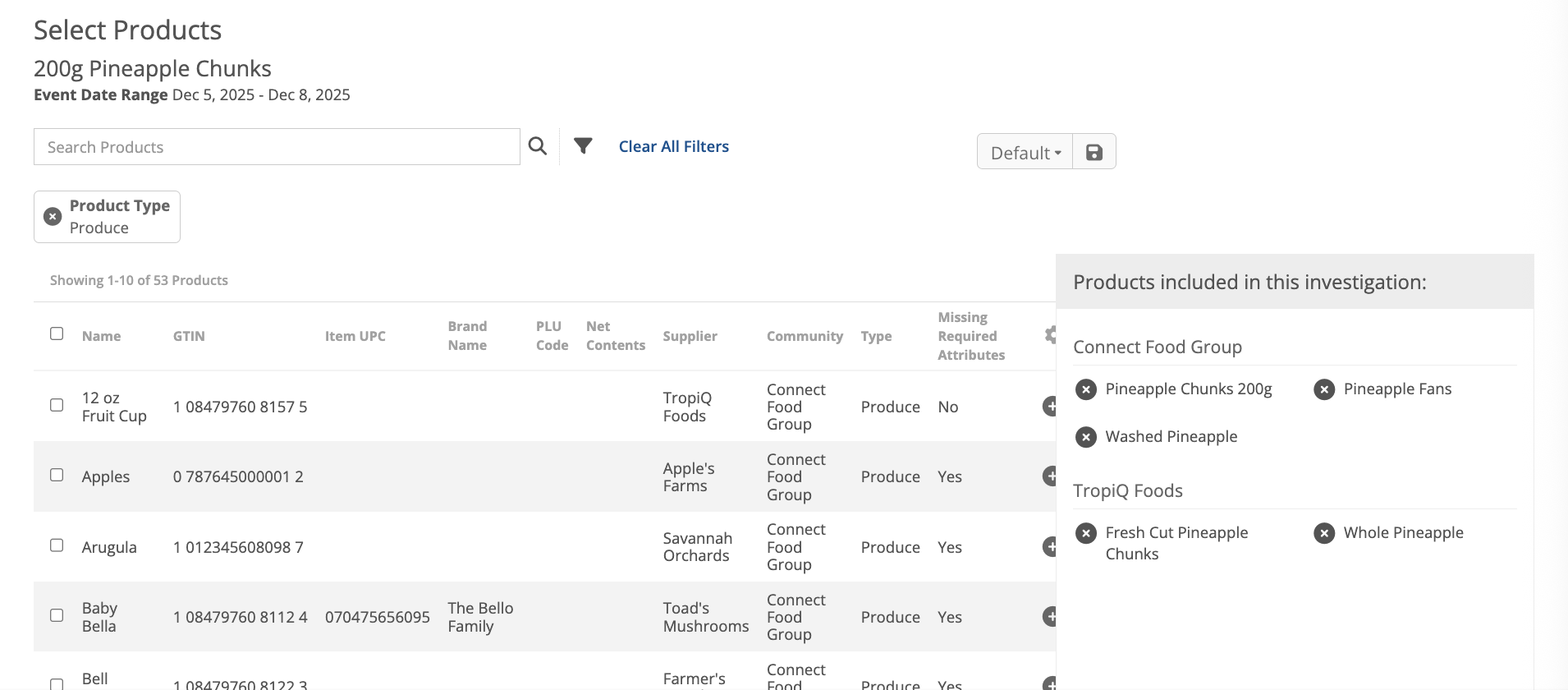Sort by the Type column header
The width and height of the screenshot is (1568, 690).
click(876, 336)
